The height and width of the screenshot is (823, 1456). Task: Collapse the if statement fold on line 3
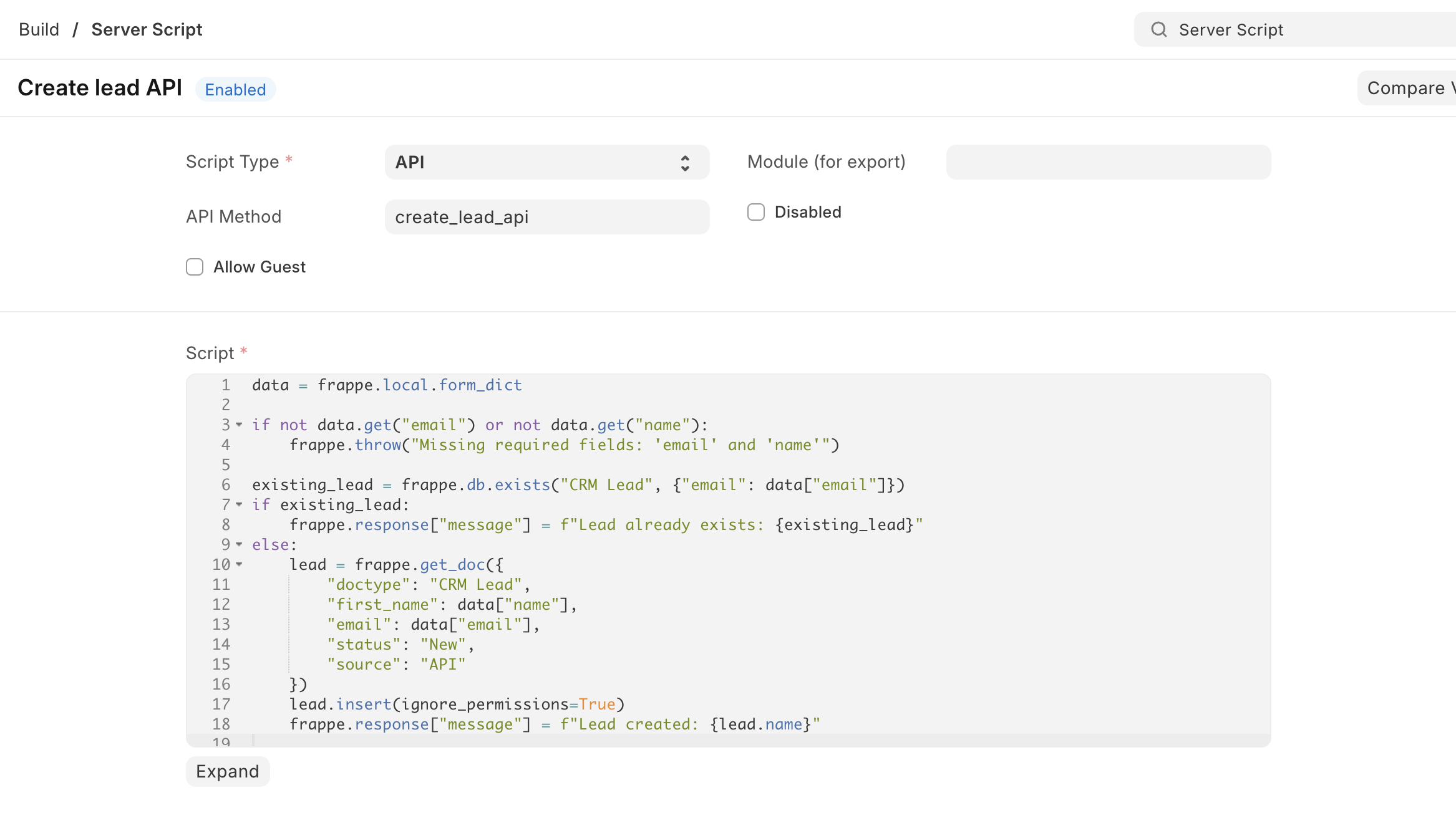coord(240,425)
